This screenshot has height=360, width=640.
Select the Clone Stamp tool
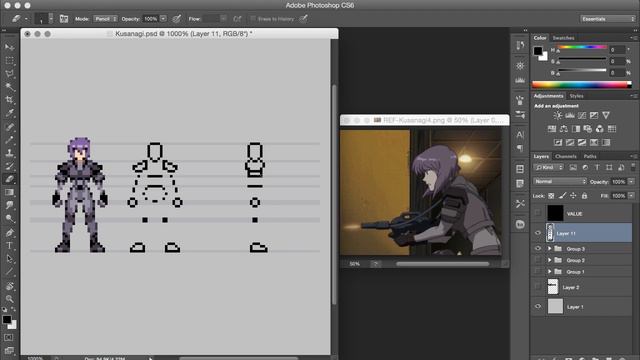(9, 153)
